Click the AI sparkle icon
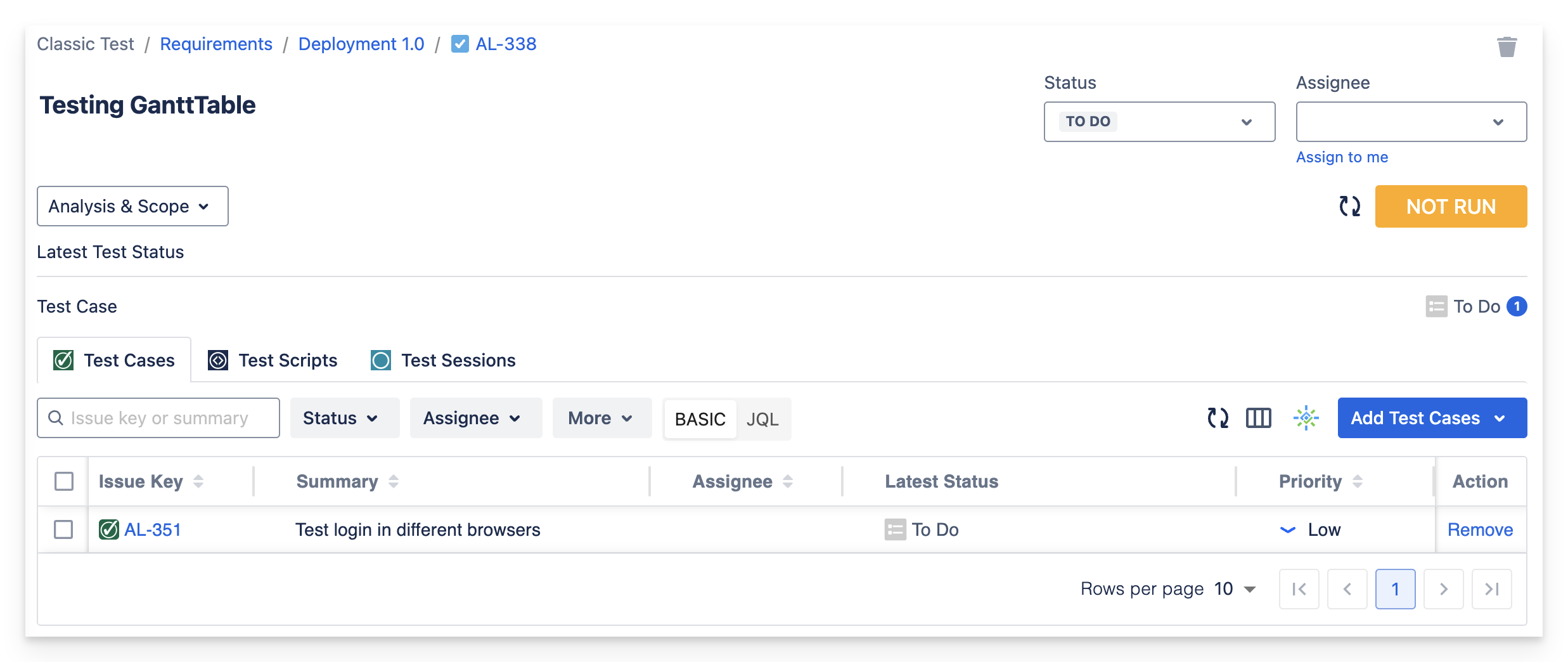 [x=1306, y=418]
